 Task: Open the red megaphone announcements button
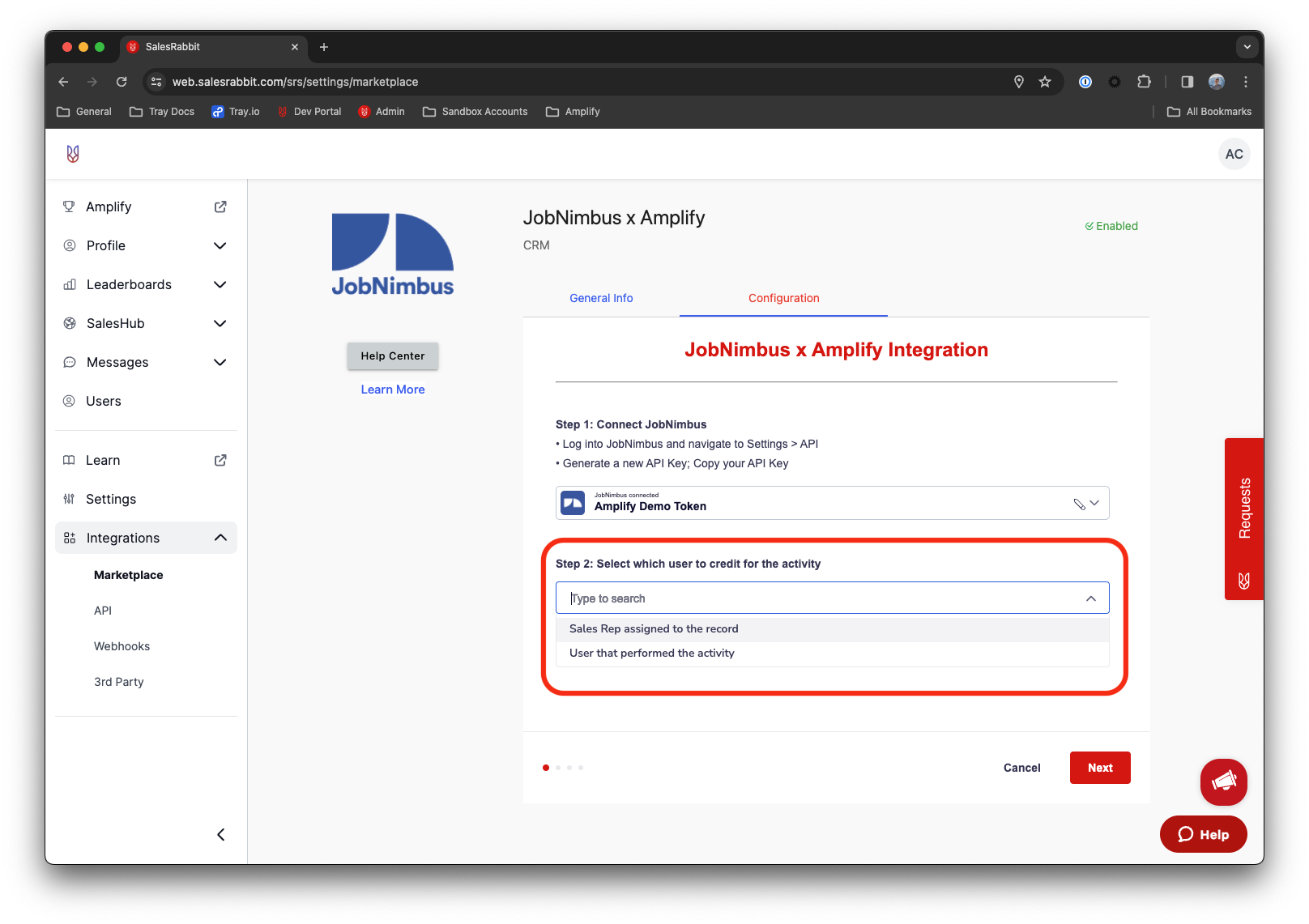pos(1223,781)
